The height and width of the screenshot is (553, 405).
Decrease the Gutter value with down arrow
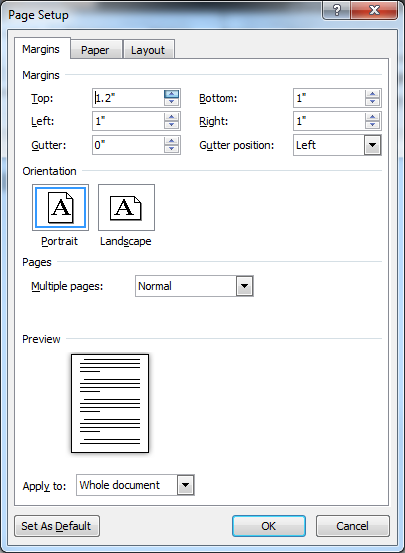[171, 149]
